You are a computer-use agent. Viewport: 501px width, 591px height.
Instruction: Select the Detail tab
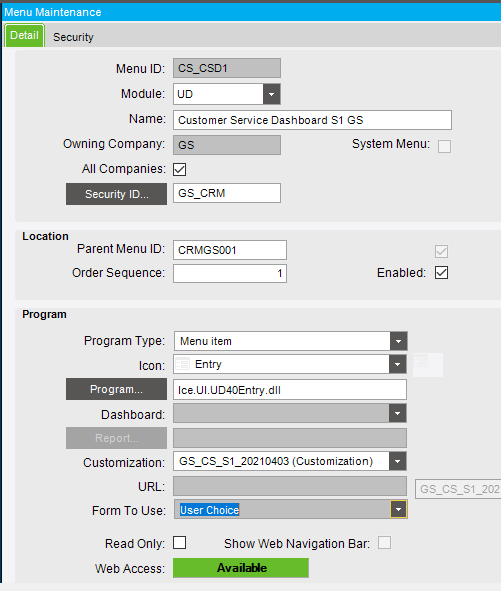25,35
